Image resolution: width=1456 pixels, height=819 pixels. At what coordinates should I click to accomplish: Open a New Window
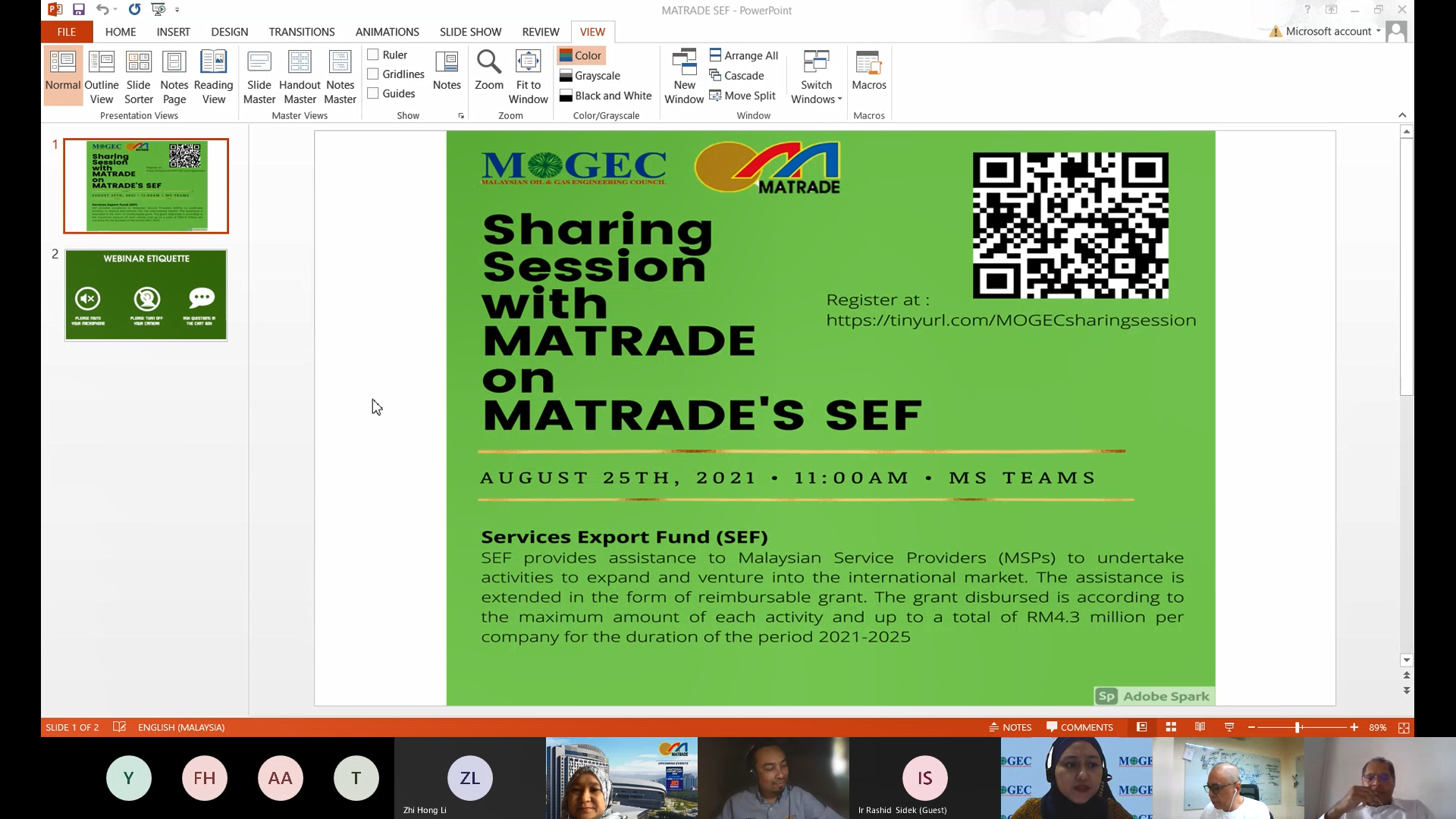tap(684, 76)
